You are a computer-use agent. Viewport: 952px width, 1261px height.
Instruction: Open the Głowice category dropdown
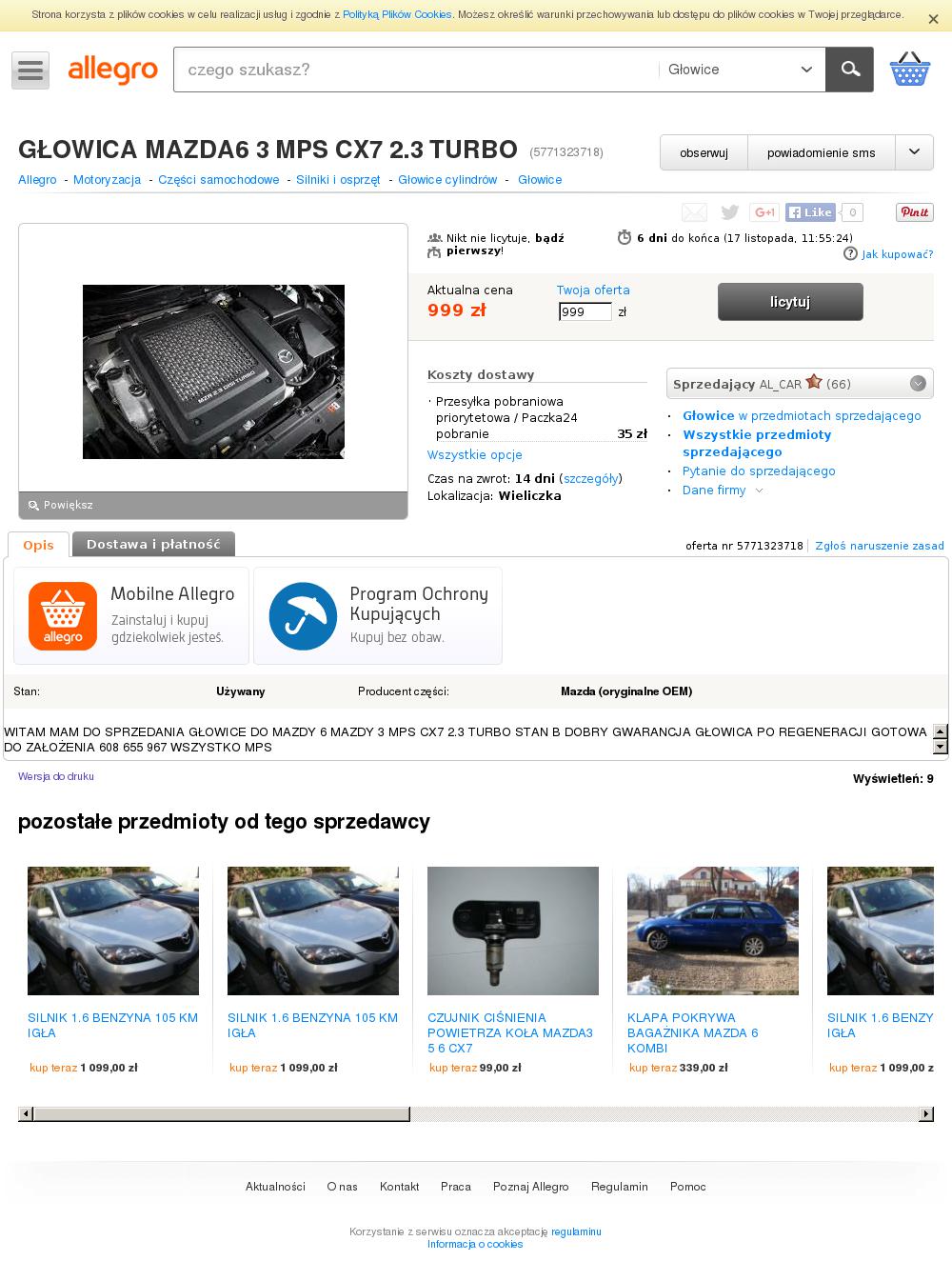point(741,70)
